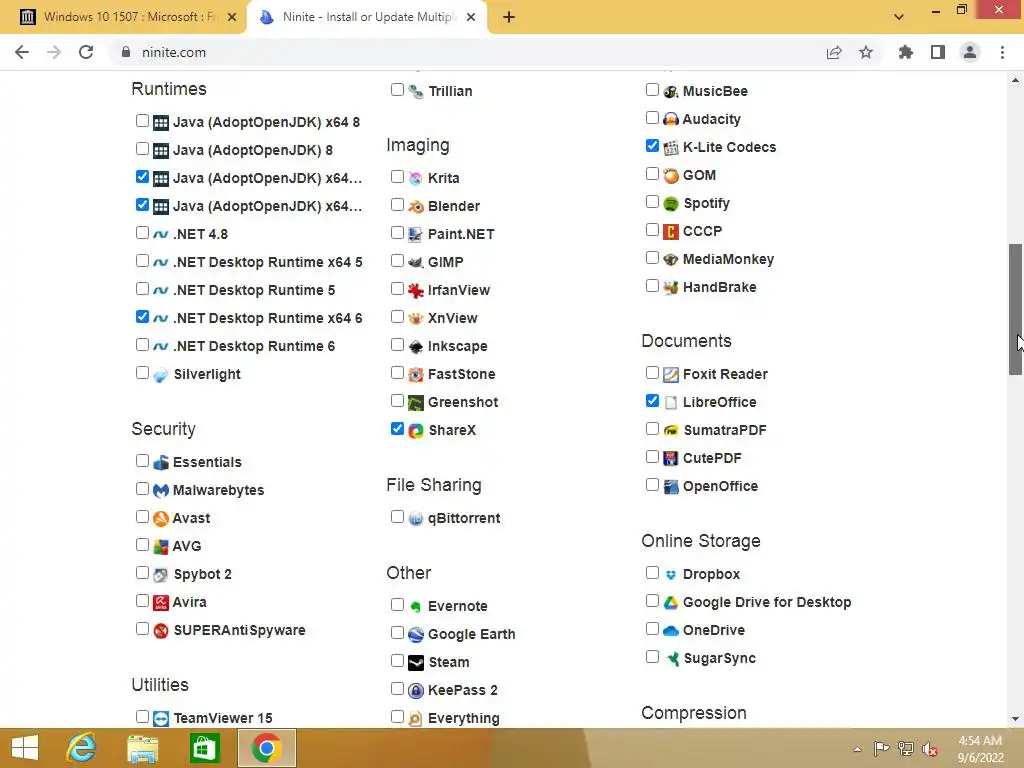
Task: Click the Dropbox icon
Action: pyautogui.click(x=671, y=575)
